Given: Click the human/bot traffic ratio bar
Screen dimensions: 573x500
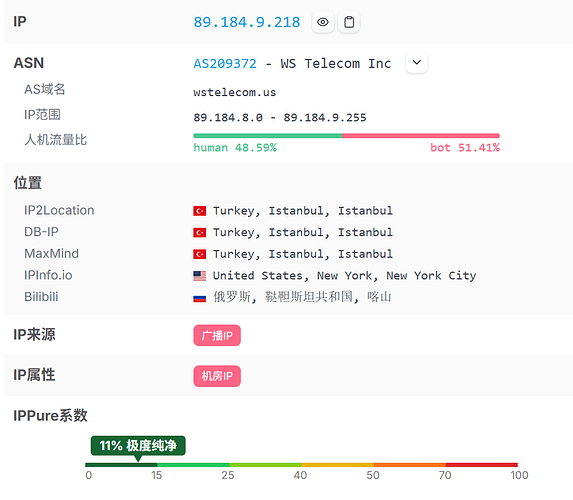Looking at the screenshot, I should [346, 136].
